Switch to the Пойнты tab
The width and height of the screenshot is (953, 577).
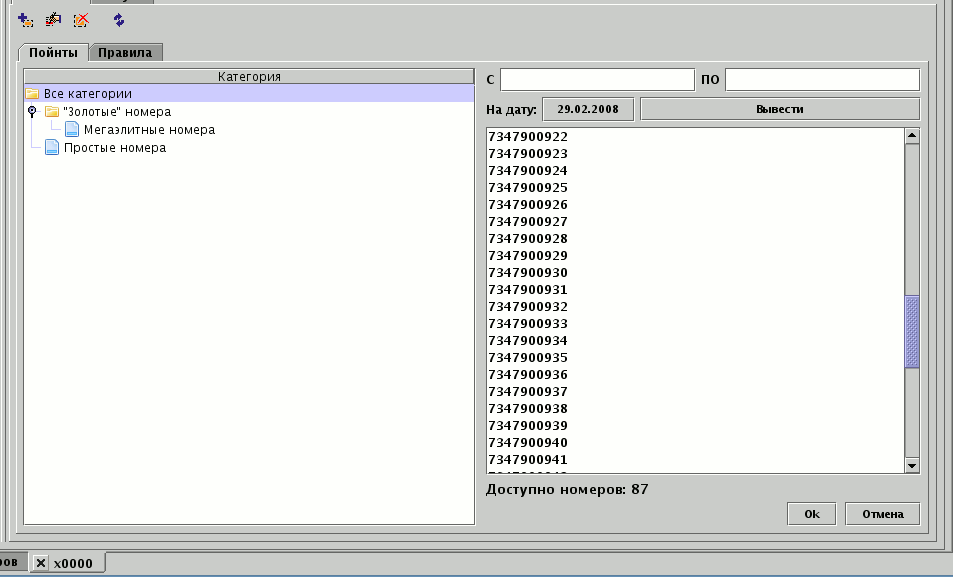53,53
